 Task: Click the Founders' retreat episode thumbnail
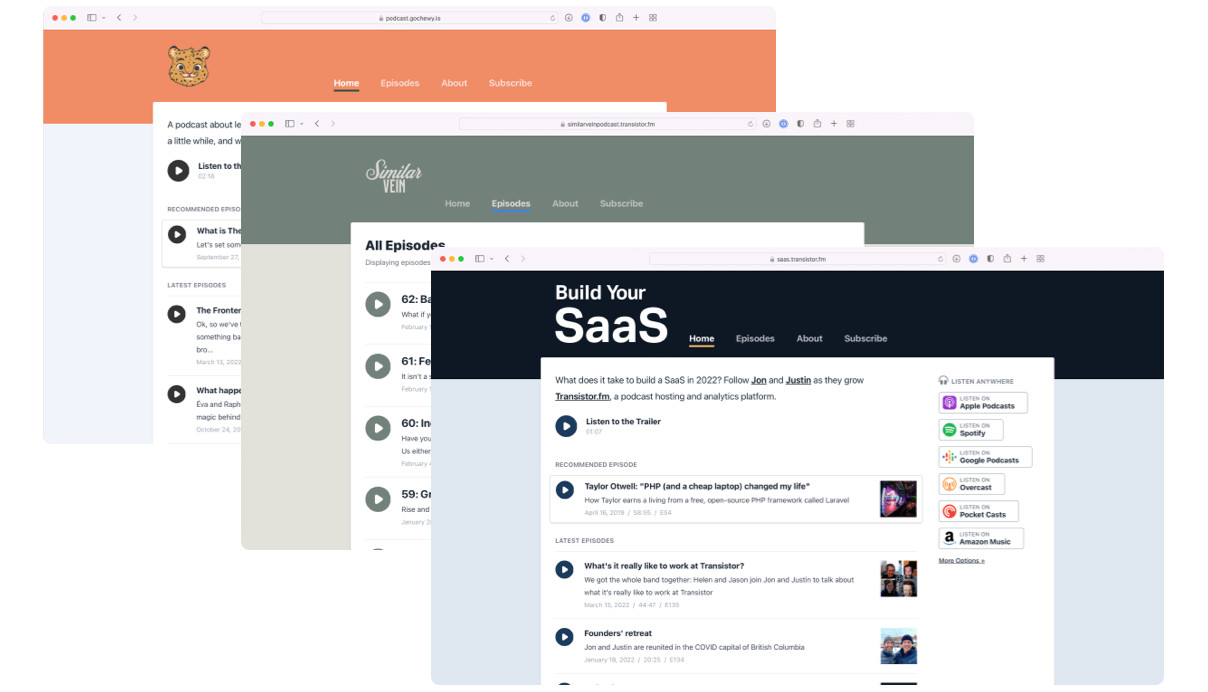click(x=898, y=646)
